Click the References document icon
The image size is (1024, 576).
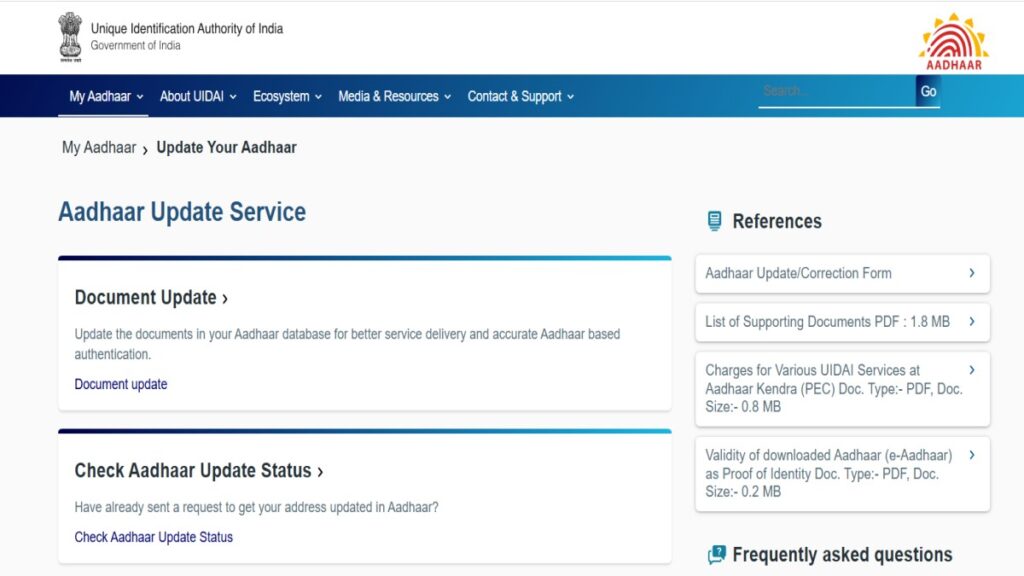[x=714, y=221]
